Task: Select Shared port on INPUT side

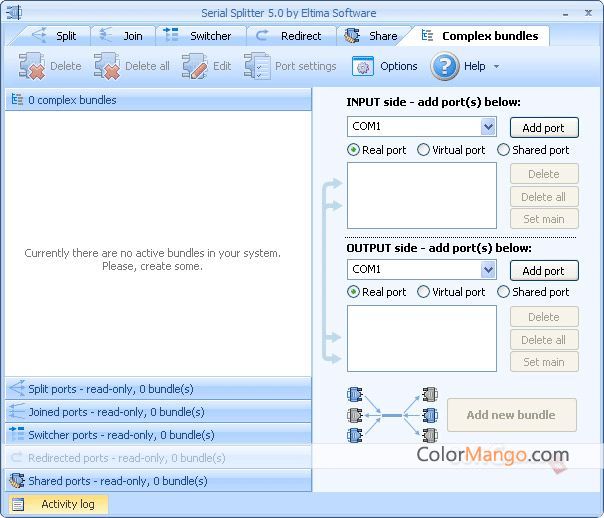Action: (x=503, y=150)
